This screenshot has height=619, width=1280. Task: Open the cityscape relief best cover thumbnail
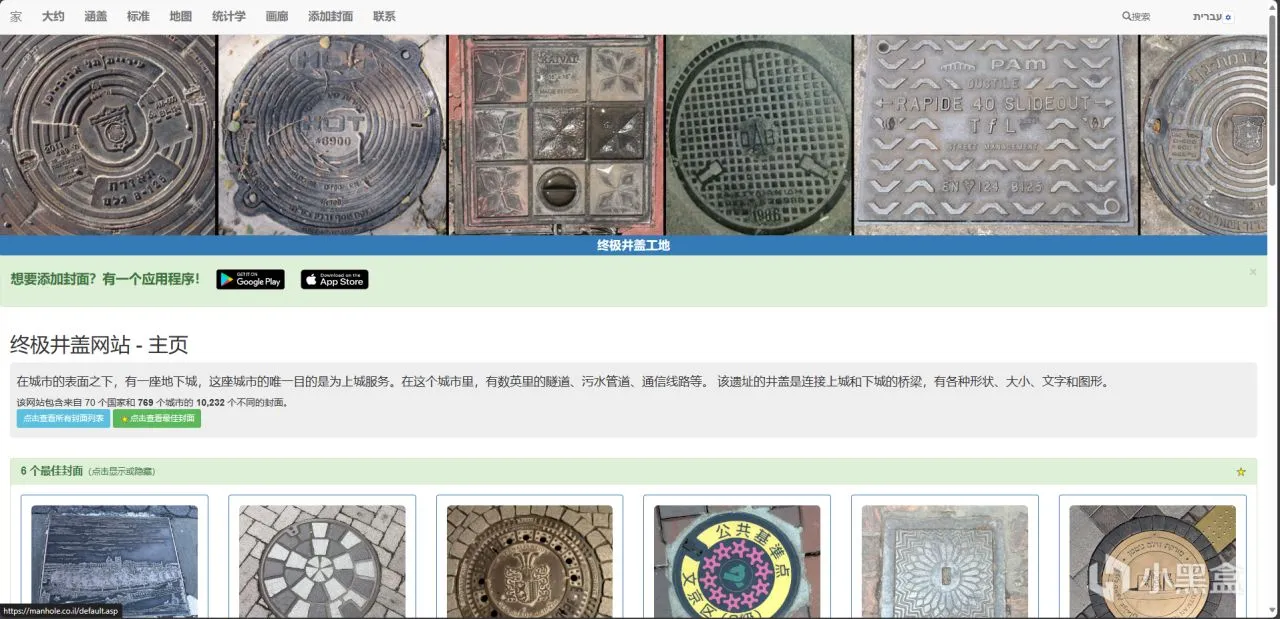[114, 561]
